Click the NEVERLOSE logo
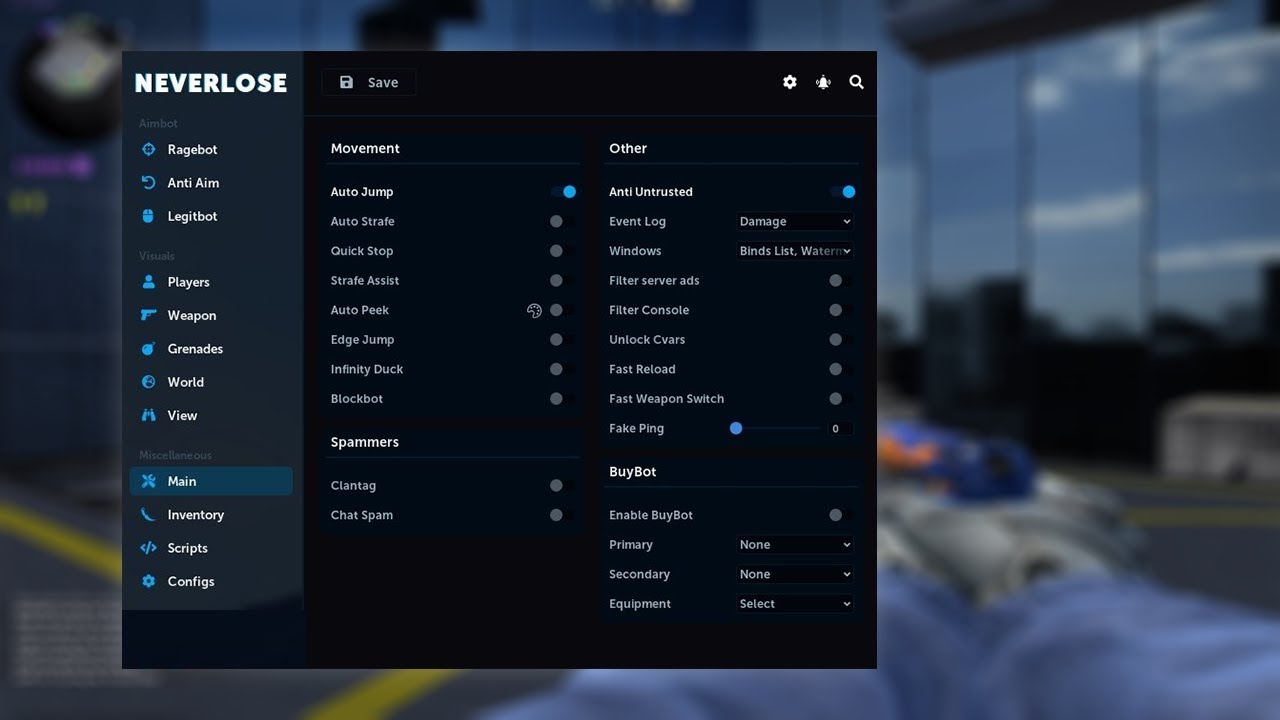The image size is (1280, 720). click(x=211, y=83)
